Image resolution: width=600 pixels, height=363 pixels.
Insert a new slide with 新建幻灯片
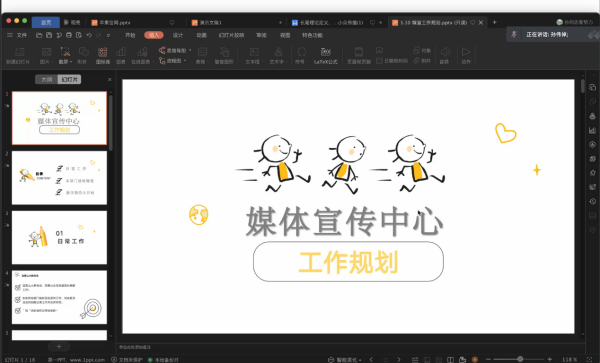pyautogui.click(x=19, y=55)
